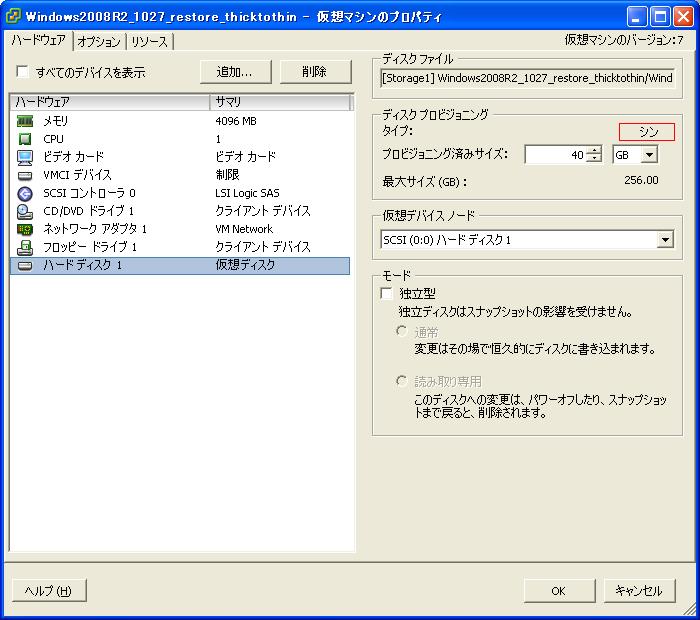Select the 読み取り専用 radio button
Screen dimensions: 700x620
(x=401, y=381)
